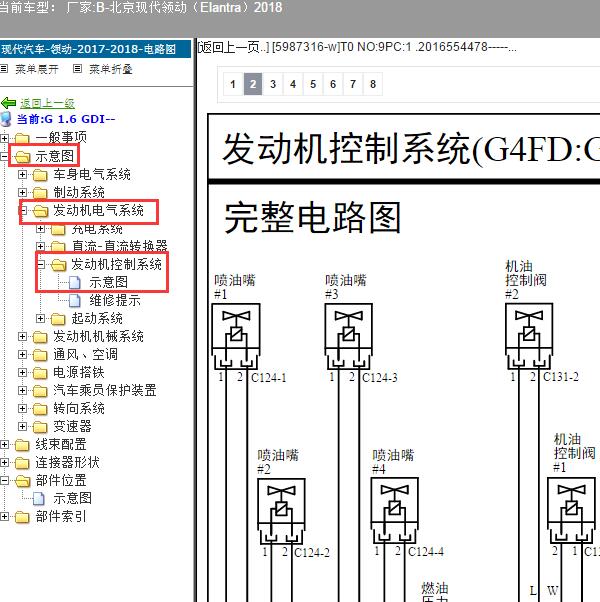The height and width of the screenshot is (602, 600).
Task: Click folder icon beside 制动系统
Action: (40, 193)
